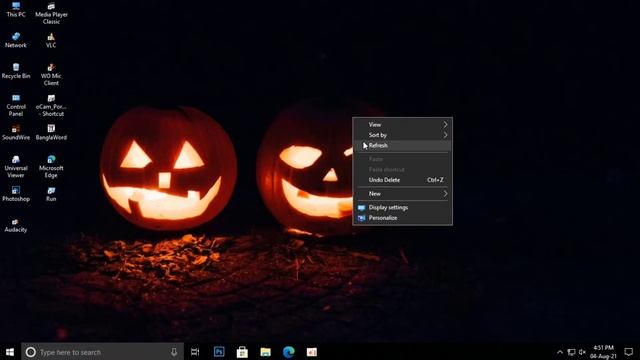The image size is (640, 360).
Task: Open This PC desktop icon
Action: (16, 9)
